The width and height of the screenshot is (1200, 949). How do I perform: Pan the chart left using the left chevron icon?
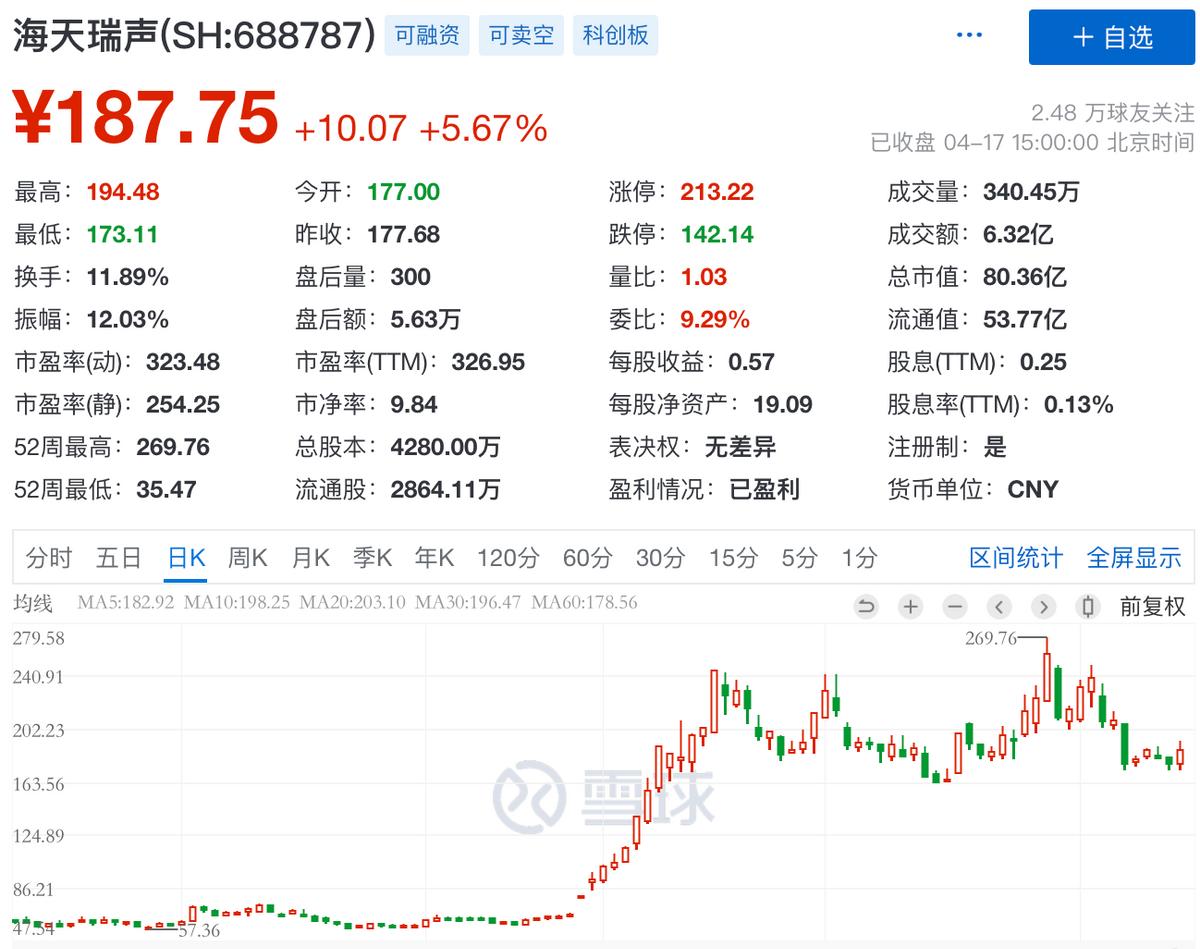coord(999,607)
